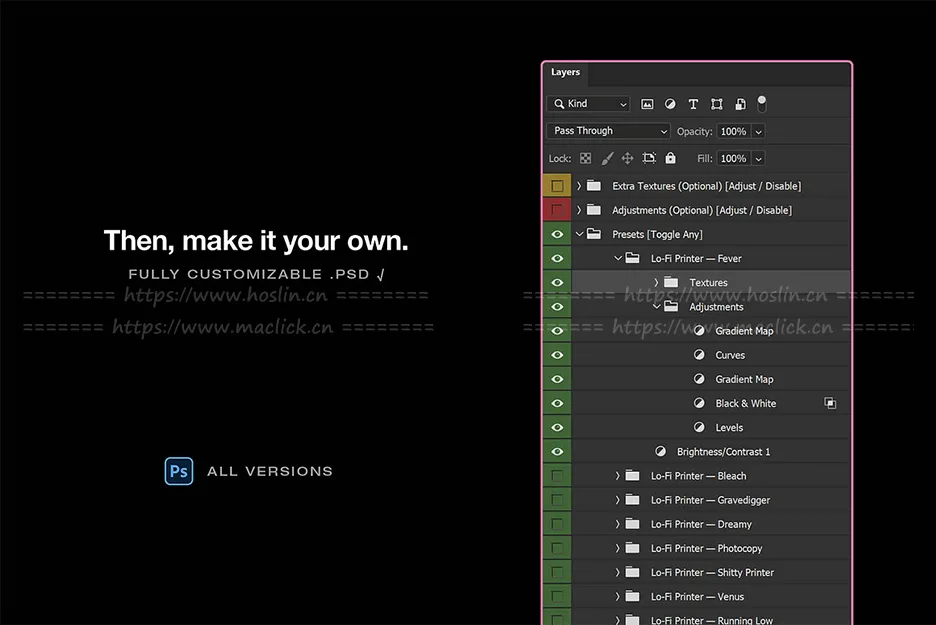This screenshot has width=936, height=625.
Task: Click the Fill percentage input field
Action: pyautogui.click(x=732, y=159)
